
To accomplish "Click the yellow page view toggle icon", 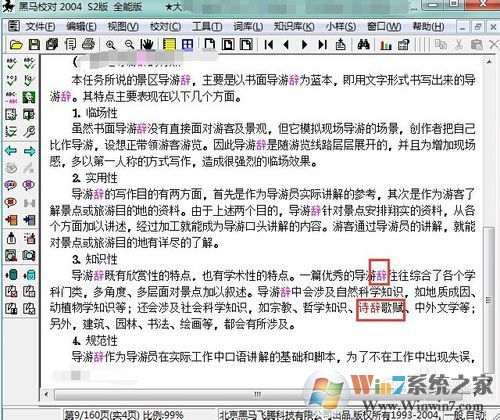I will (x=169, y=44).
